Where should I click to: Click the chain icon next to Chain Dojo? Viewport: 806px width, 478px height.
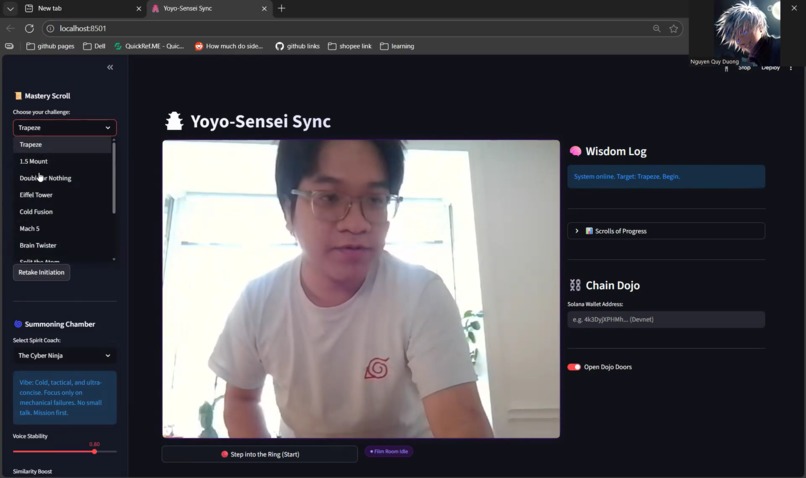pyautogui.click(x=575, y=285)
